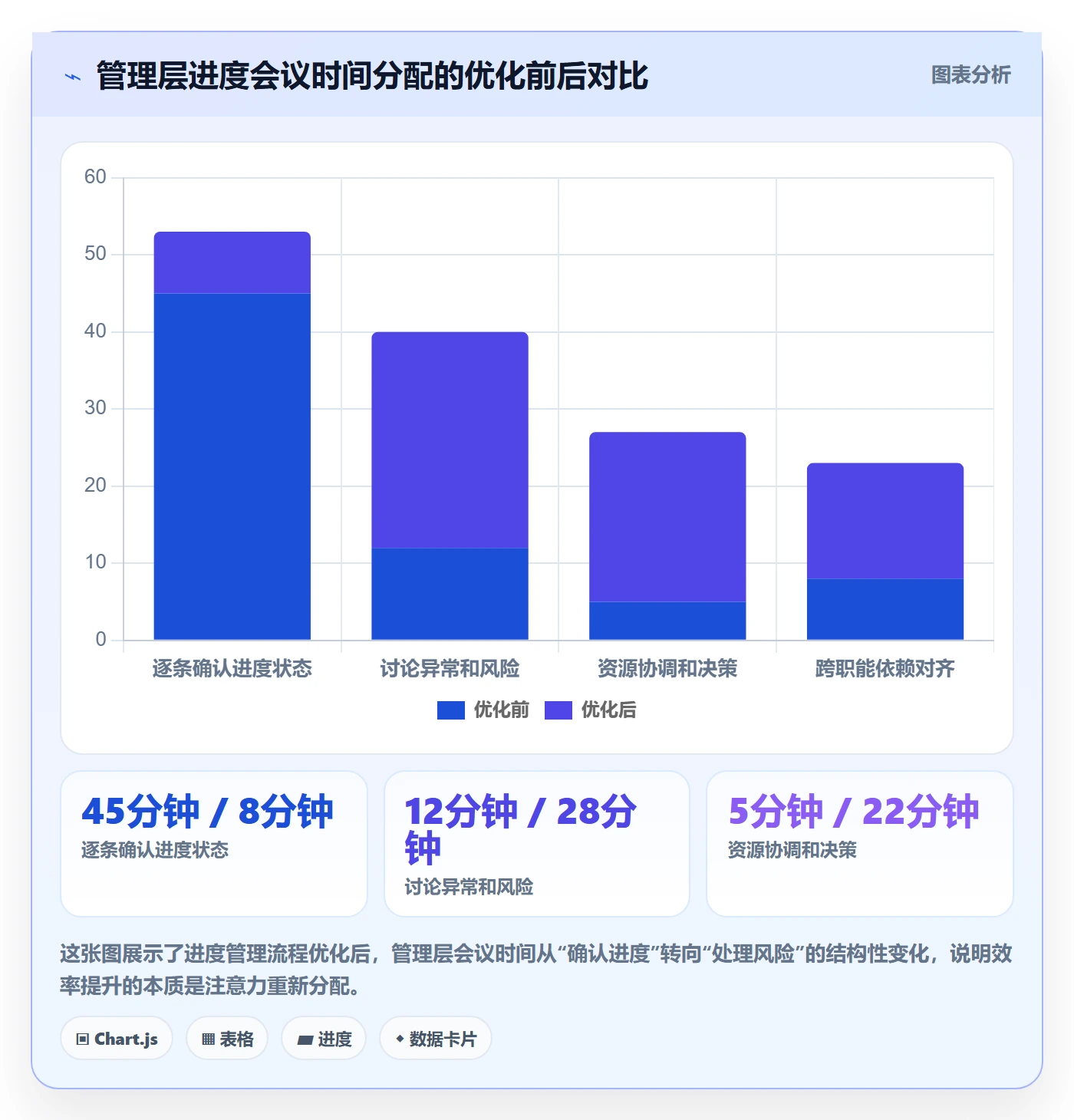Click the y-axis label 30
Image resolution: width=1074 pixels, height=1120 pixels.
95,408
